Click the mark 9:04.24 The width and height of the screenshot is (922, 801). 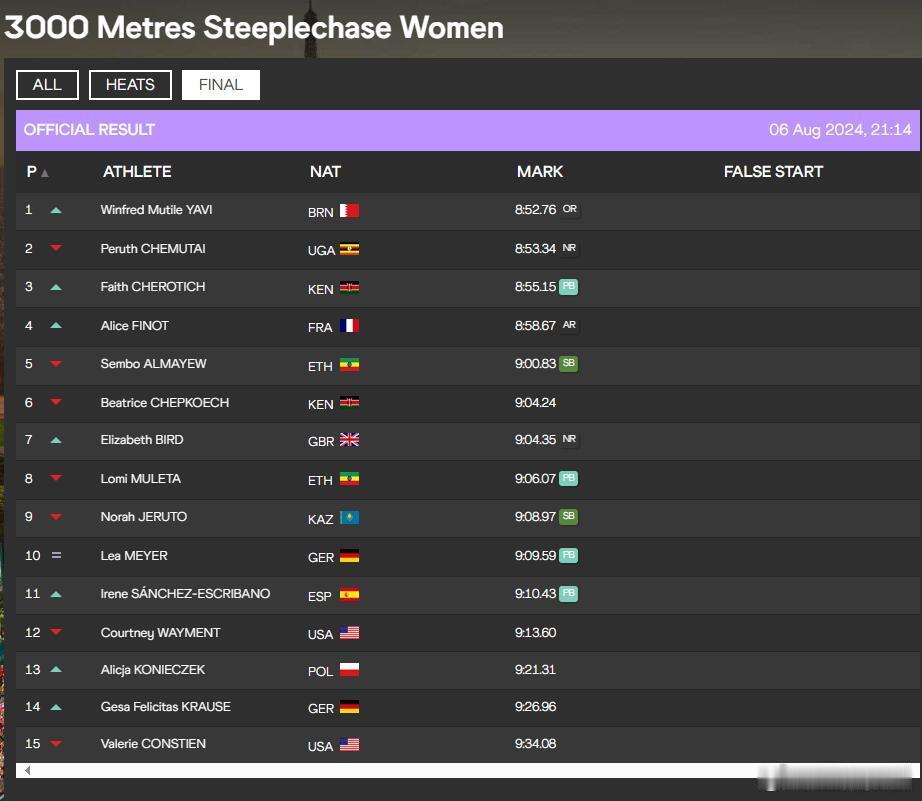click(x=535, y=402)
